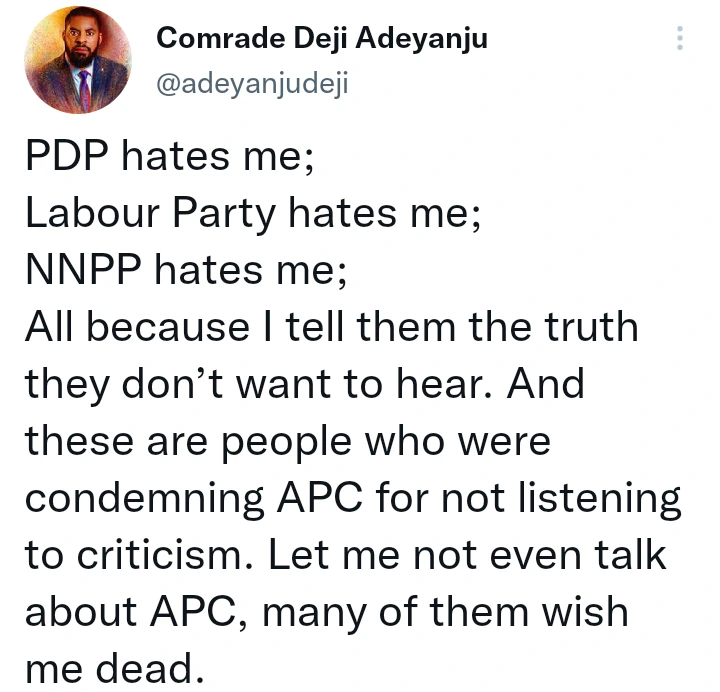Click the "NNPP hates me;" line

(185, 270)
